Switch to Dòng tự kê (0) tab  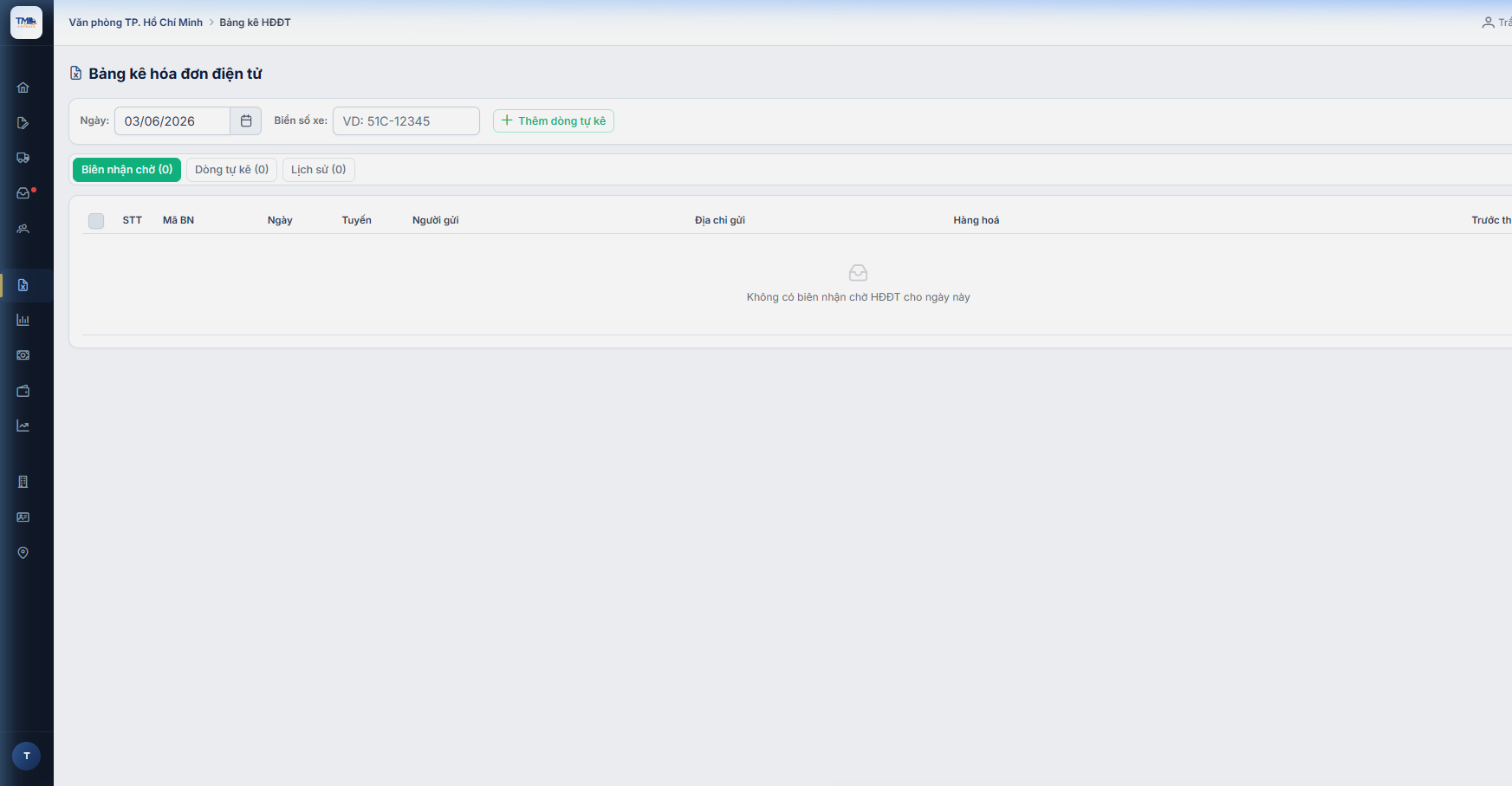tap(231, 170)
